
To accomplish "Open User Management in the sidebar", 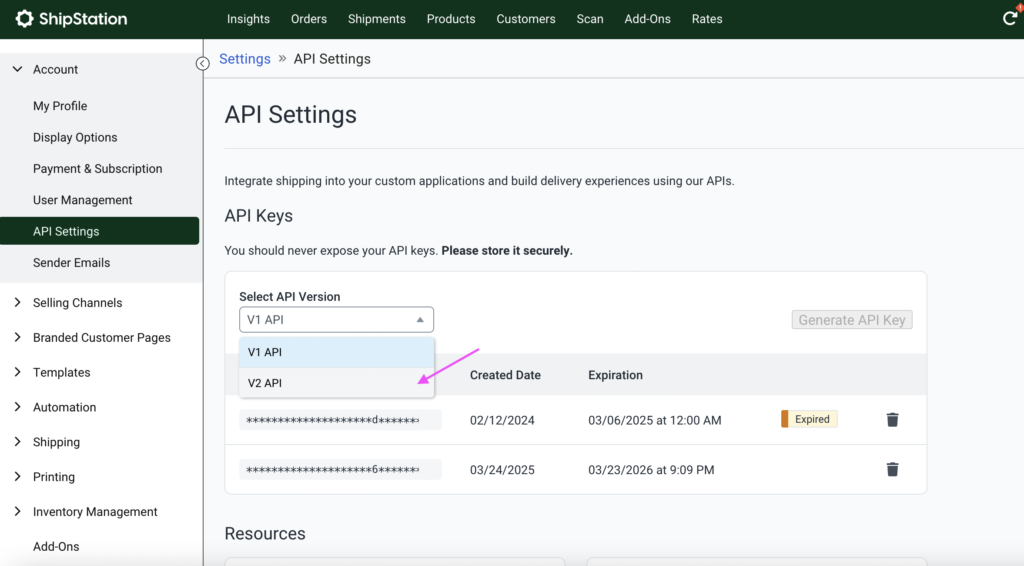I will tap(83, 200).
